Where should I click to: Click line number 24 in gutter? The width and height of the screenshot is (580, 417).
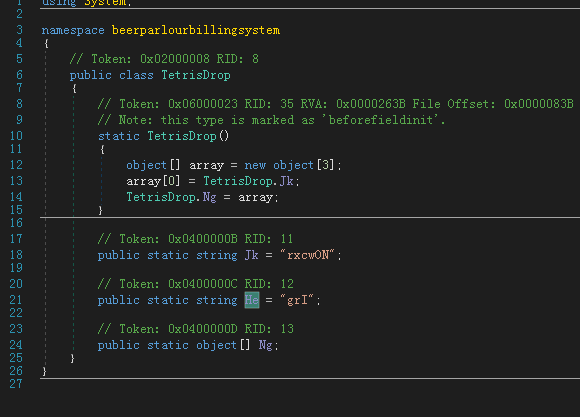coord(16,345)
